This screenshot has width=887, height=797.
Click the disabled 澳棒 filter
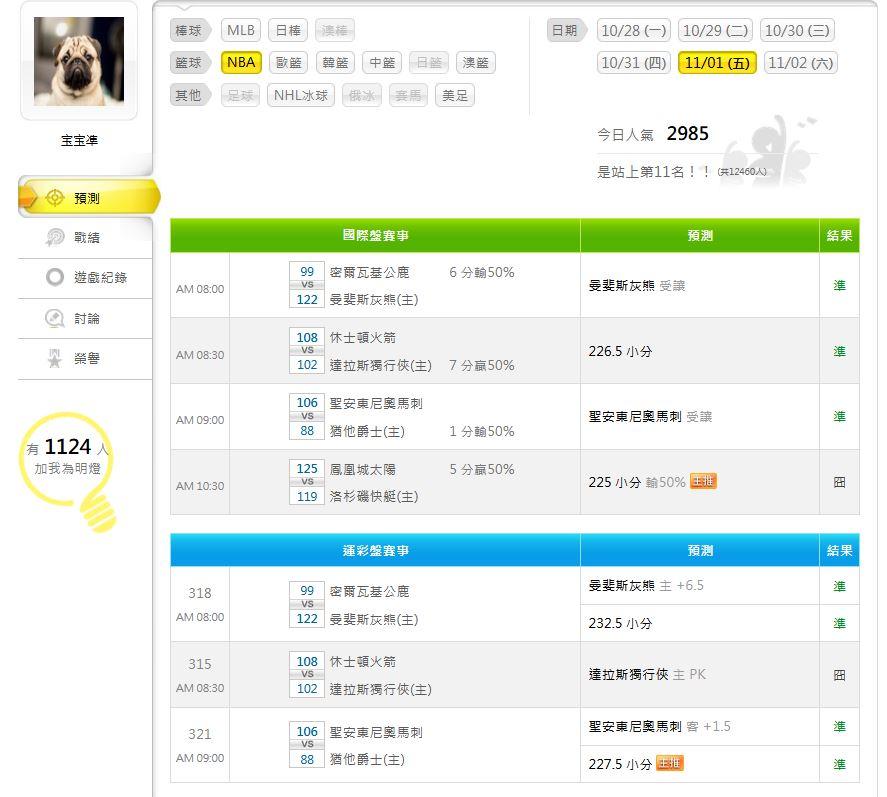[335, 30]
